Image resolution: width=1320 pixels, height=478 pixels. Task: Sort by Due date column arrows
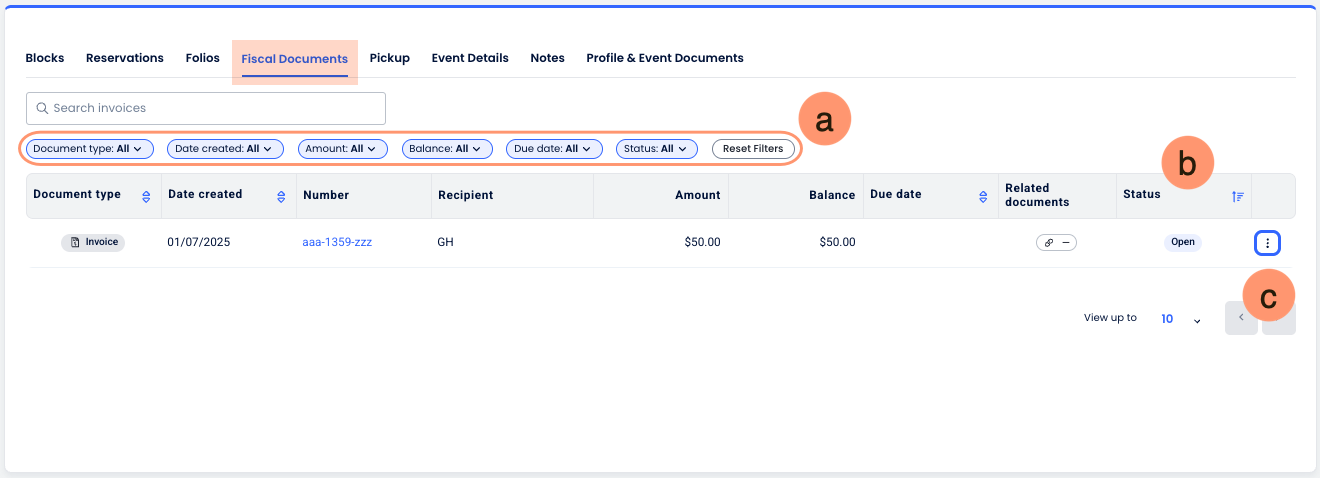click(x=983, y=196)
